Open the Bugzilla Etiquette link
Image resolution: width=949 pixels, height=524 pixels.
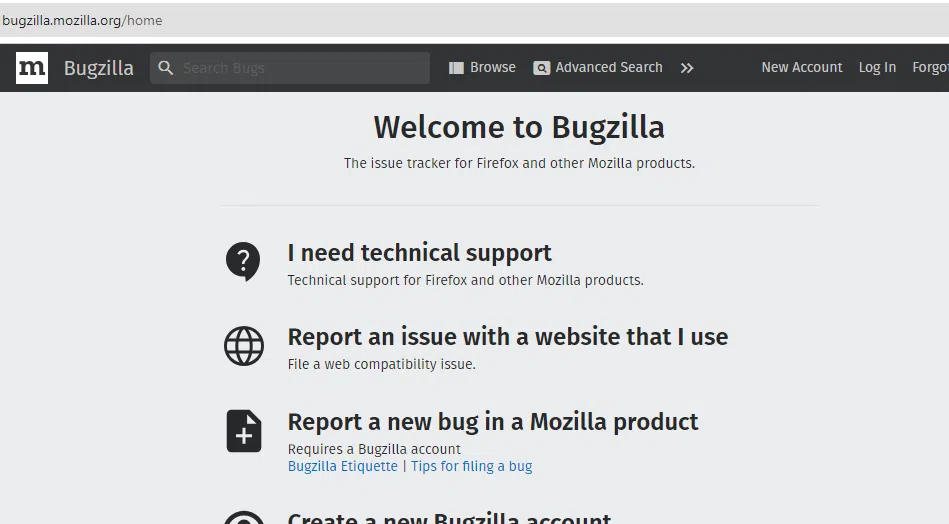tap(342, 466)
